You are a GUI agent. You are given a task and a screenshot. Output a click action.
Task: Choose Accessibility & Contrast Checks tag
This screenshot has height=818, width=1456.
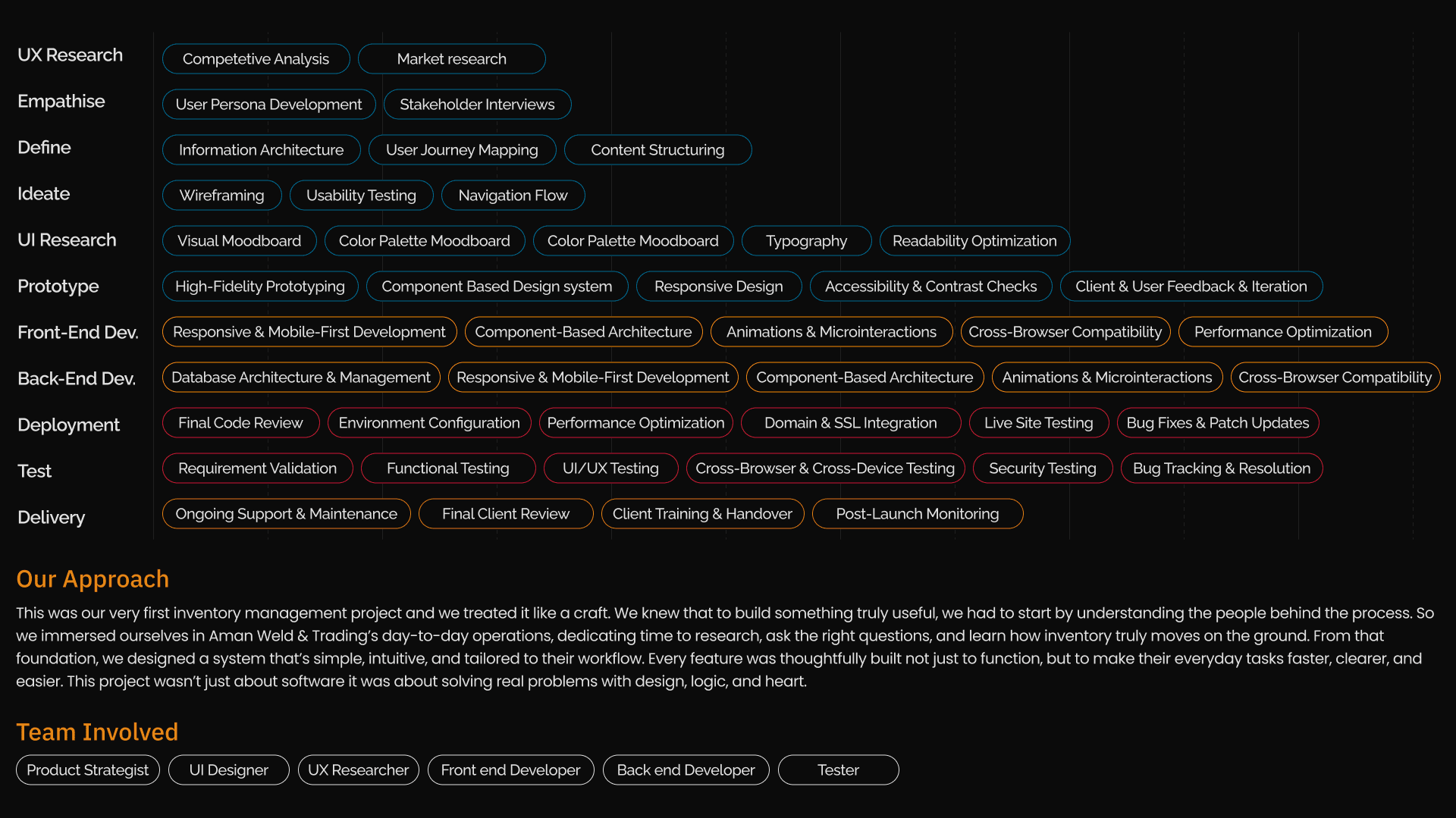tap(930, 287)
